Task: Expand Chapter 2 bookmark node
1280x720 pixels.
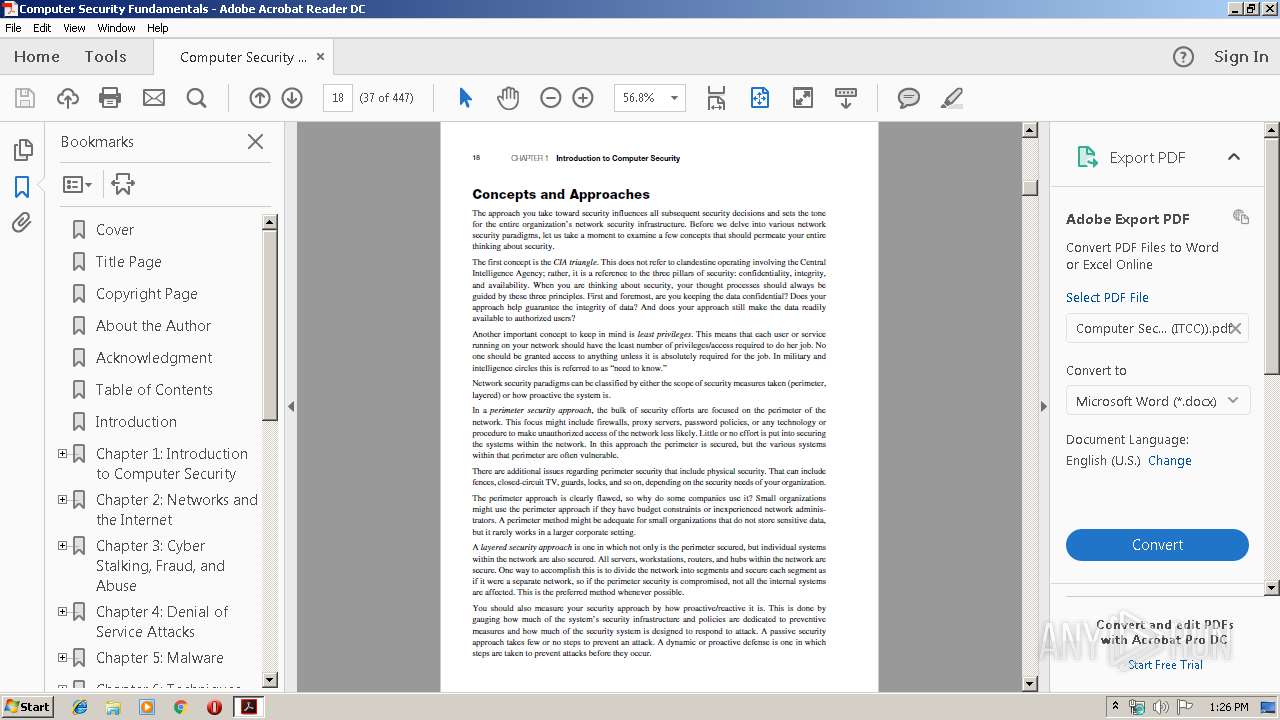Action: (x=62, y=500)
